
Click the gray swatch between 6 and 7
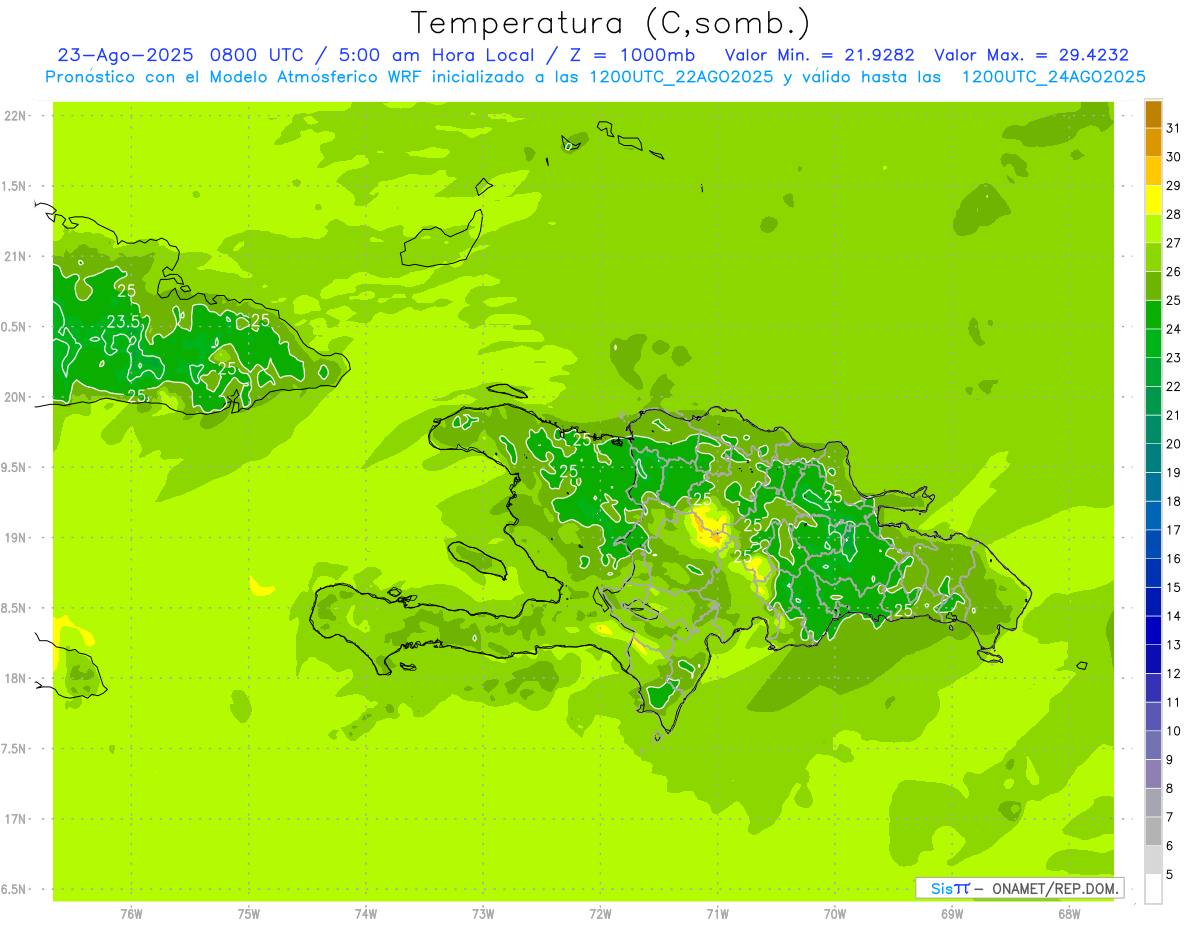tap(1153, 831)
